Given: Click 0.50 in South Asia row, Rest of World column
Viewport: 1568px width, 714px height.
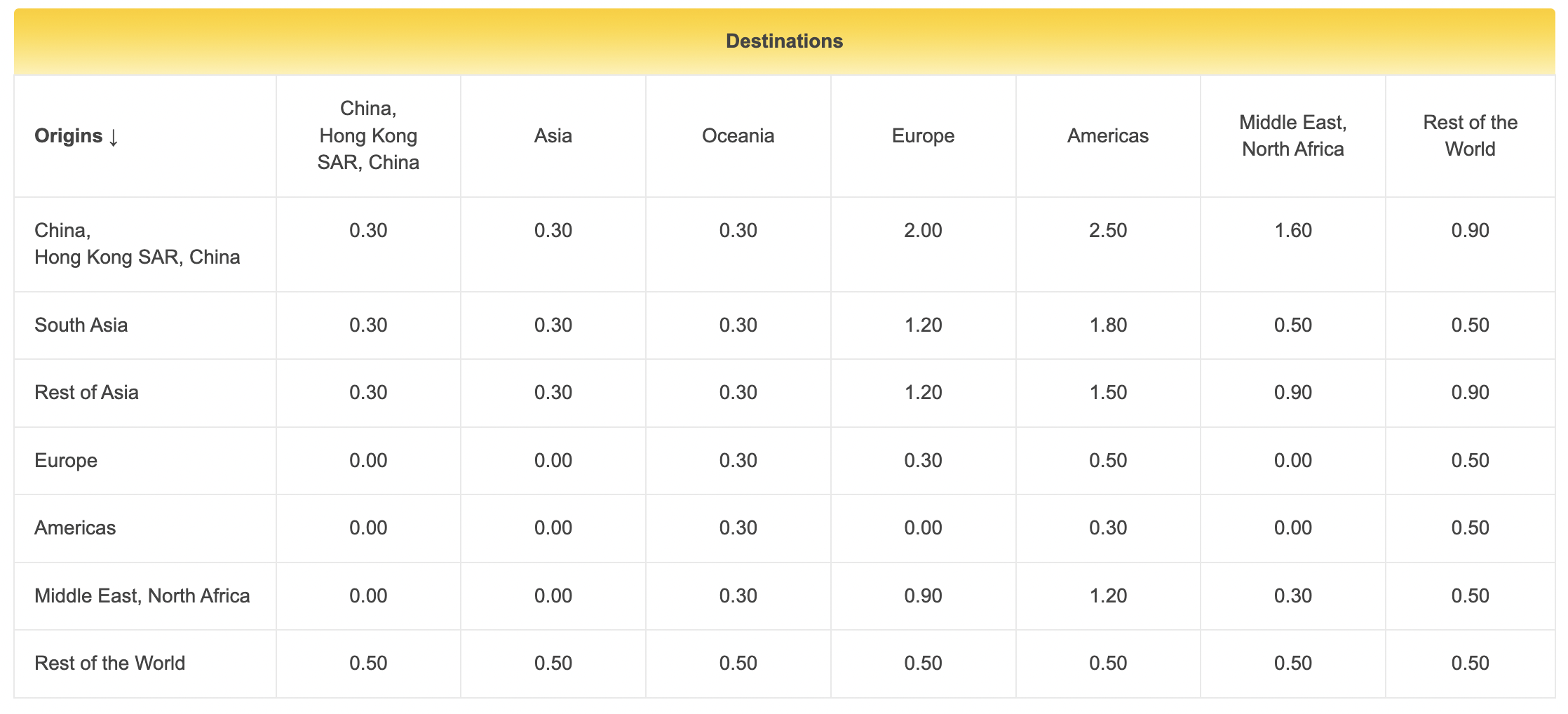Looking at the screenshot, I should (x=1470, y=325).
